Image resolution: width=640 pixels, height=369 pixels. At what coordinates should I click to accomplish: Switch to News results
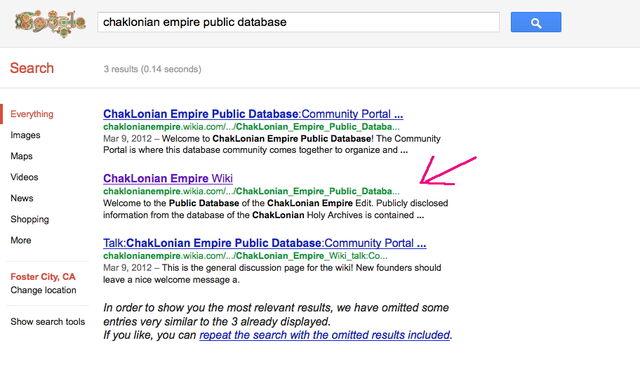[22, 198]
